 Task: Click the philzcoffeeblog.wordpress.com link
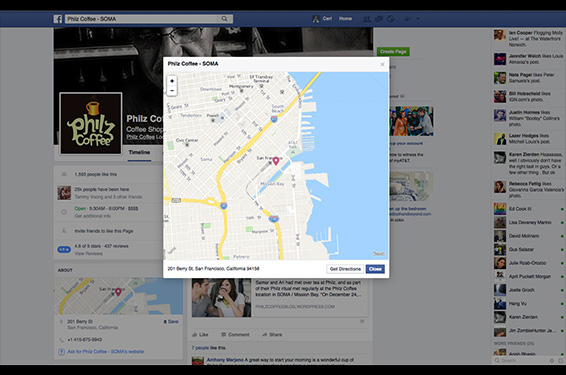pos(295,306)
